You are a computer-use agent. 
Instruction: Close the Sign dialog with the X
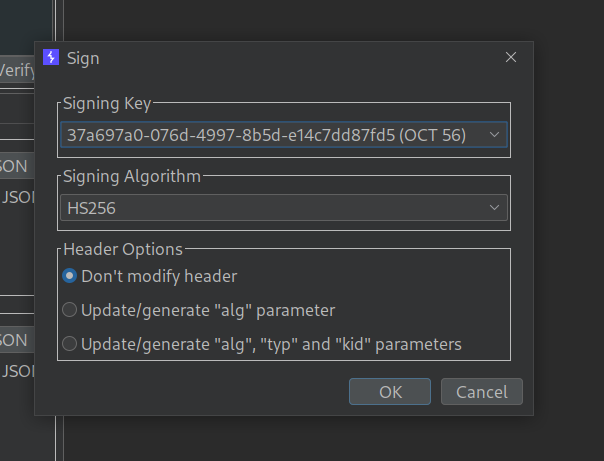tap(511, 58)
